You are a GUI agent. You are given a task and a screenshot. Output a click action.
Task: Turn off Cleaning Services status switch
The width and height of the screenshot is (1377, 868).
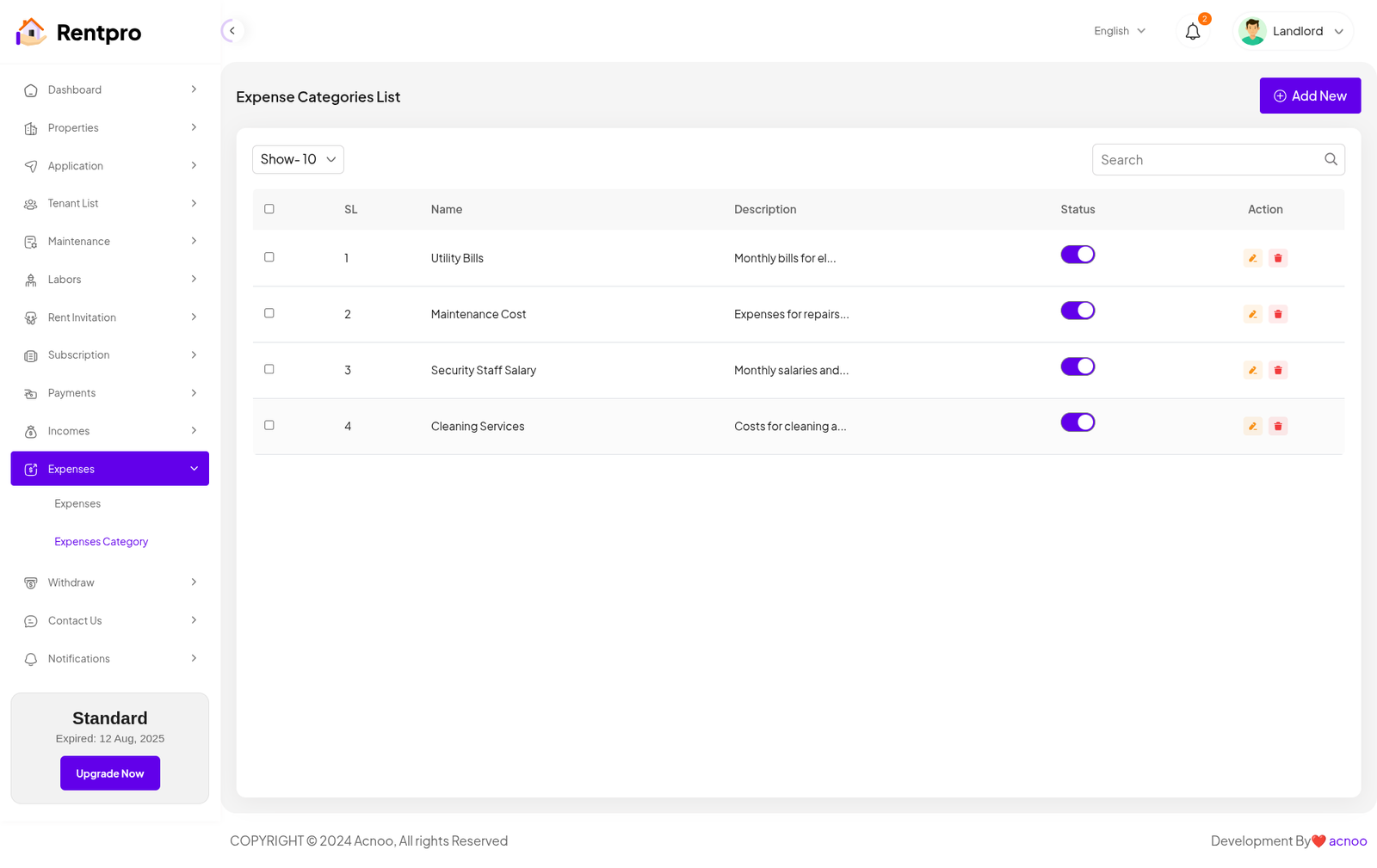click(1078, 422)
